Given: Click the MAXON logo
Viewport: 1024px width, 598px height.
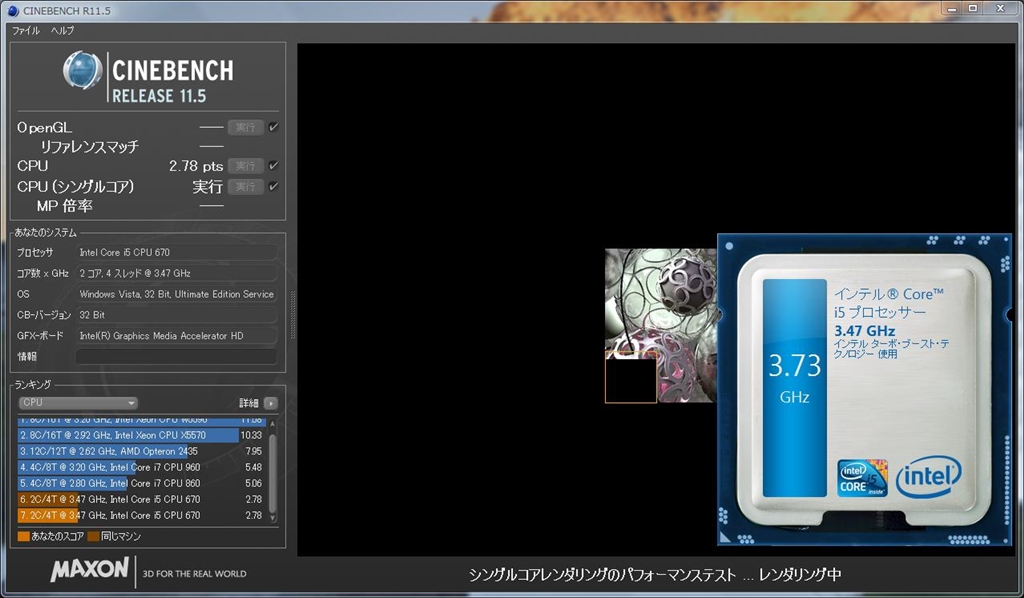Looking at the screenshot, I should point(89,569).
